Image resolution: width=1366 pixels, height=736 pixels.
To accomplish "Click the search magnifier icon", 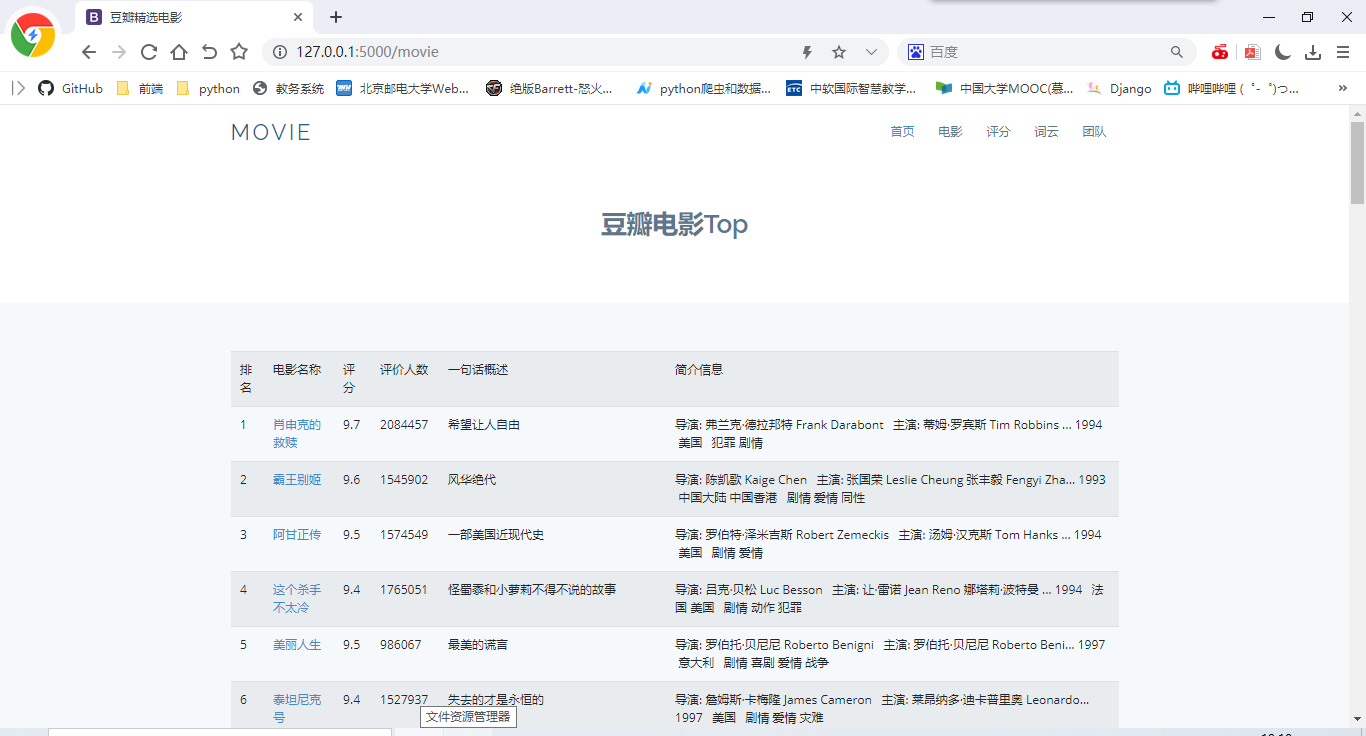I will (1177, 52).
